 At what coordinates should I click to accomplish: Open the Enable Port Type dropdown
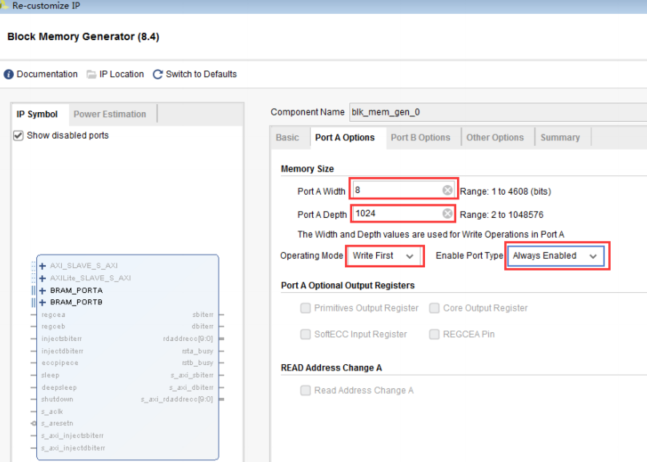click(x=556, y=256)
